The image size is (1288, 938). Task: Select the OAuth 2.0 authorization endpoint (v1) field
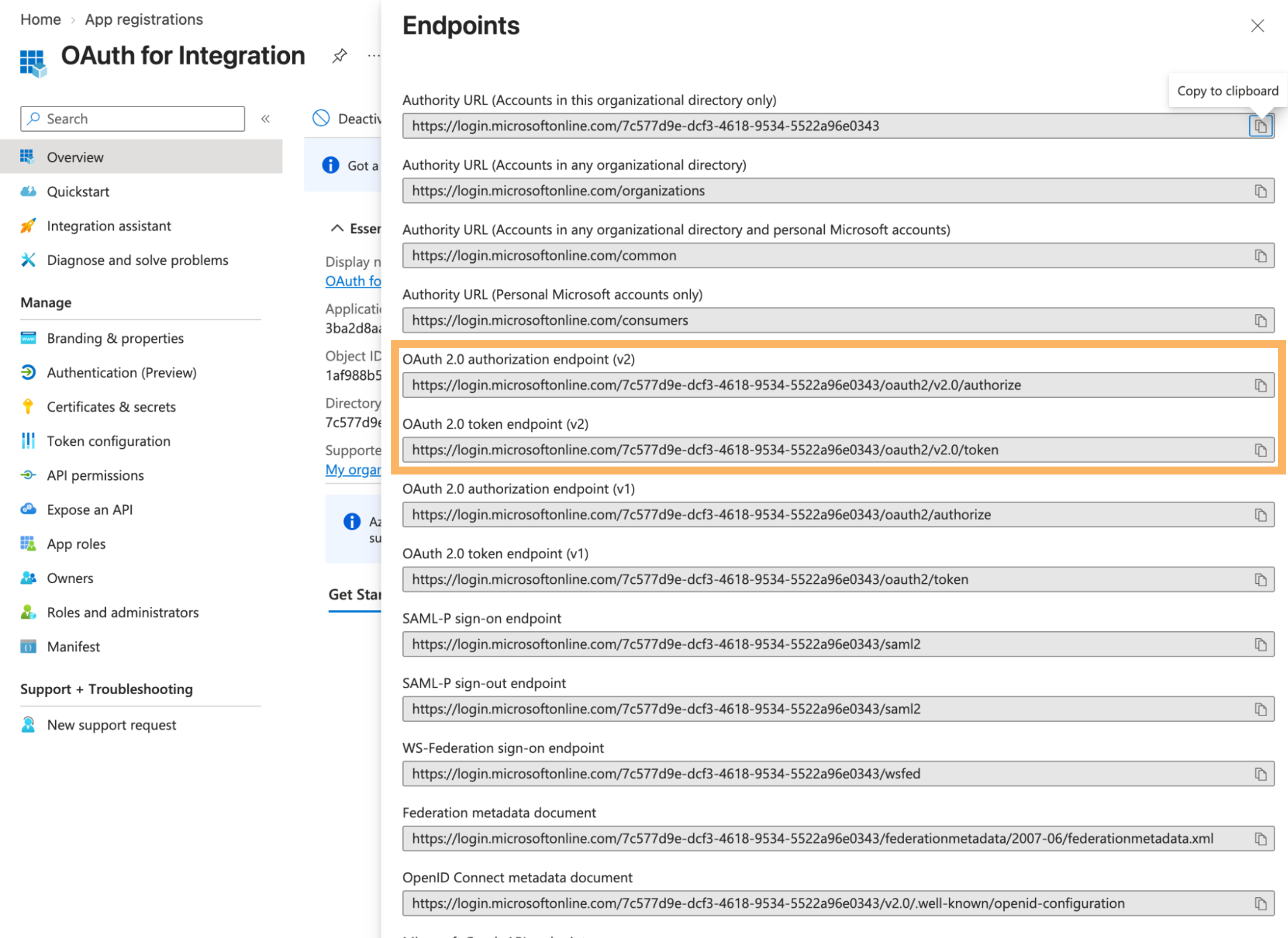[838, 515]
